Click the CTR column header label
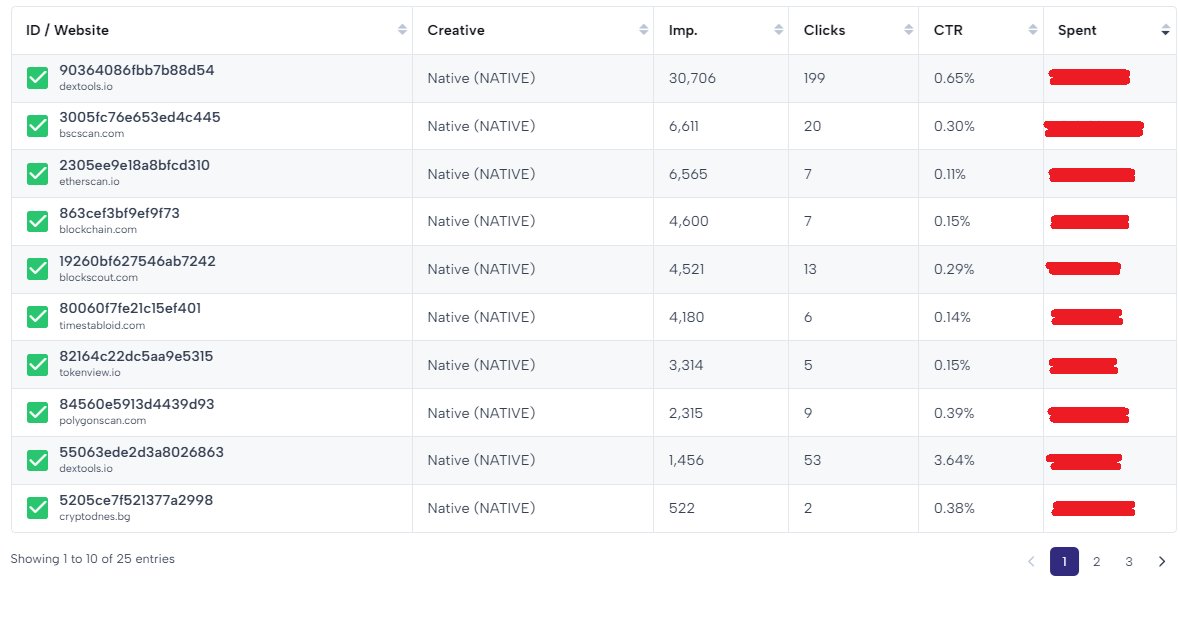This screenshot has width=1180, height=619. click(x=948, y=30)
